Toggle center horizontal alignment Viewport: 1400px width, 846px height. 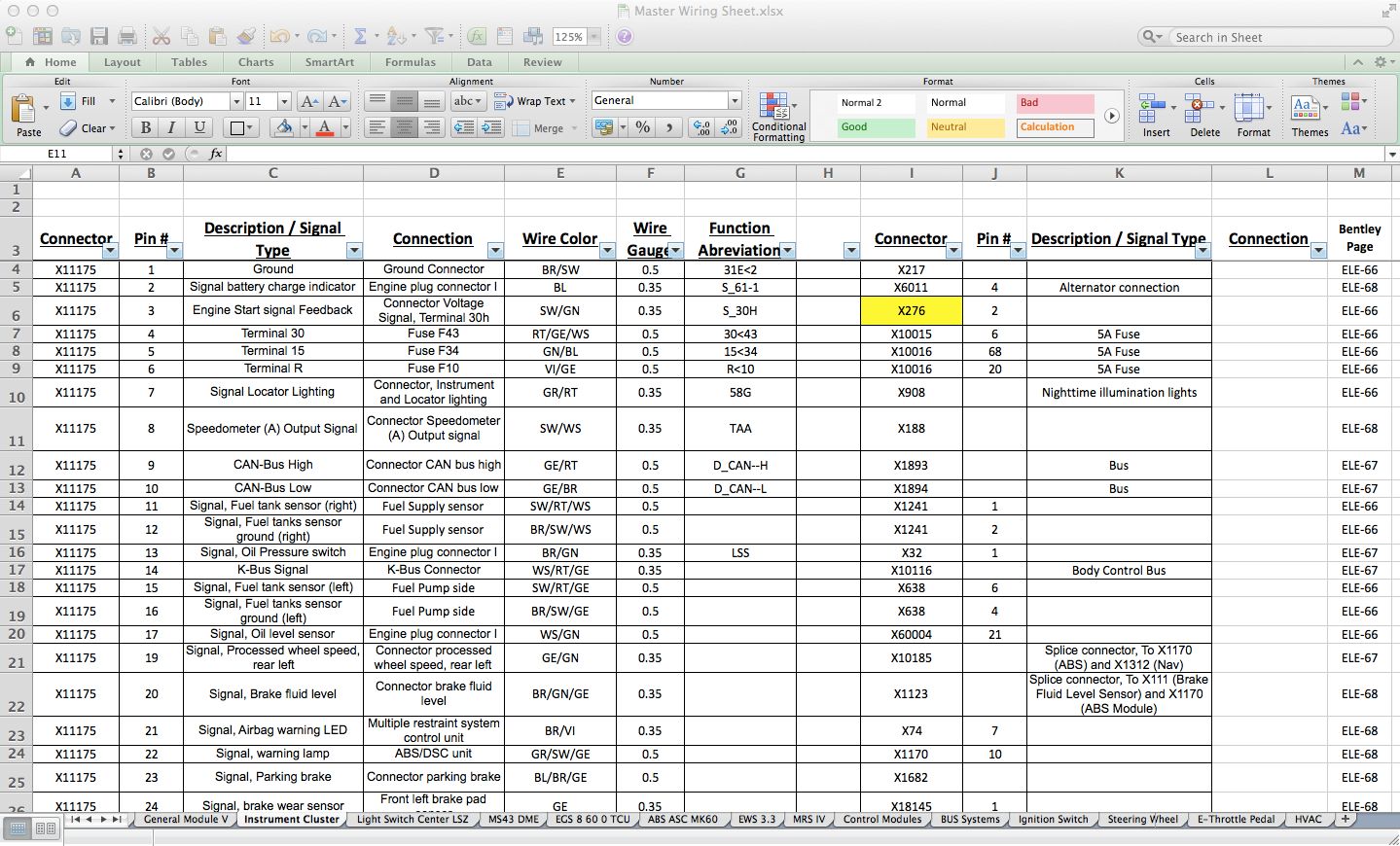point(405,127)
